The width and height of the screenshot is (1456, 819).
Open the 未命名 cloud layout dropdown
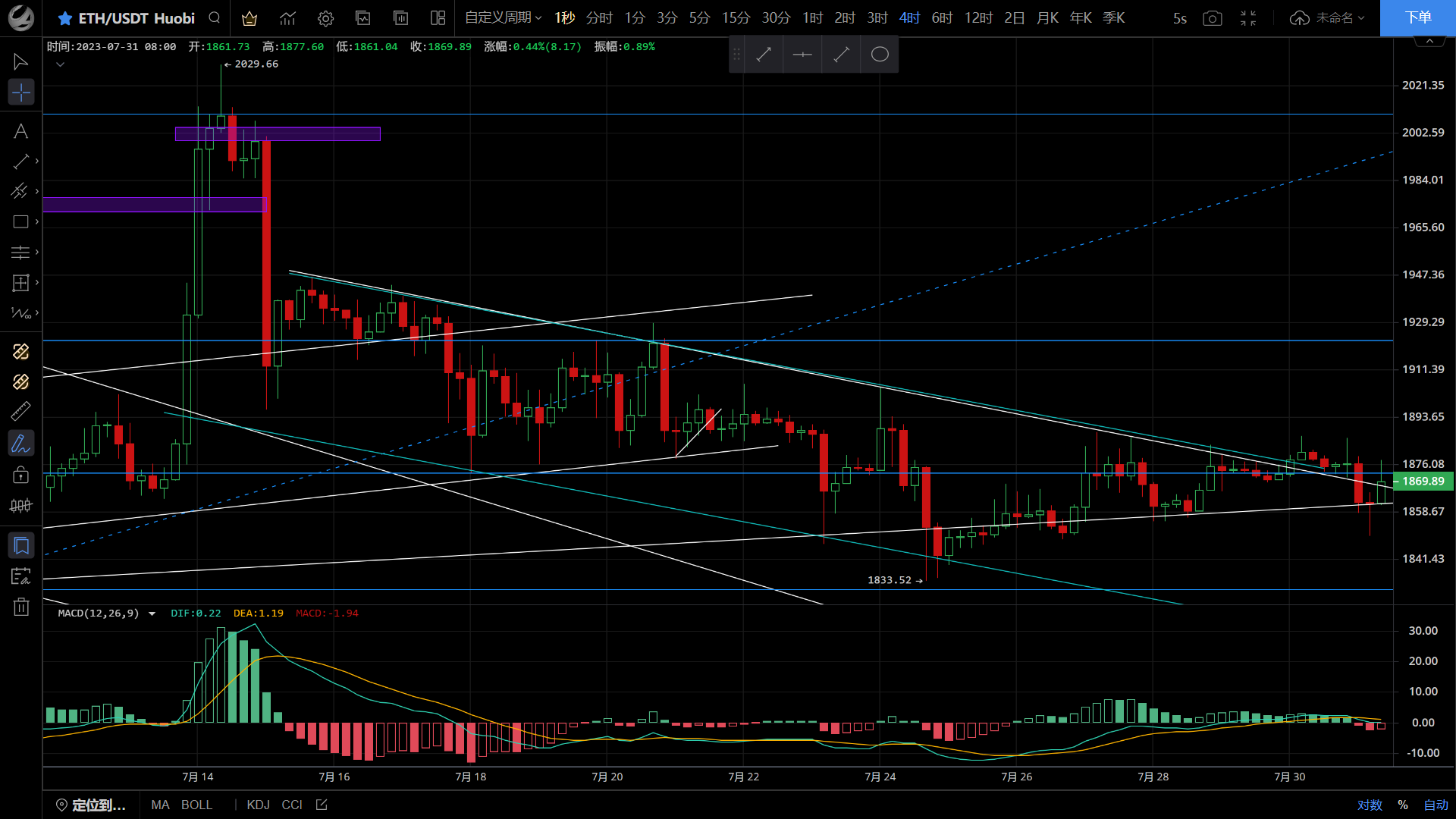coord(1328,18)
